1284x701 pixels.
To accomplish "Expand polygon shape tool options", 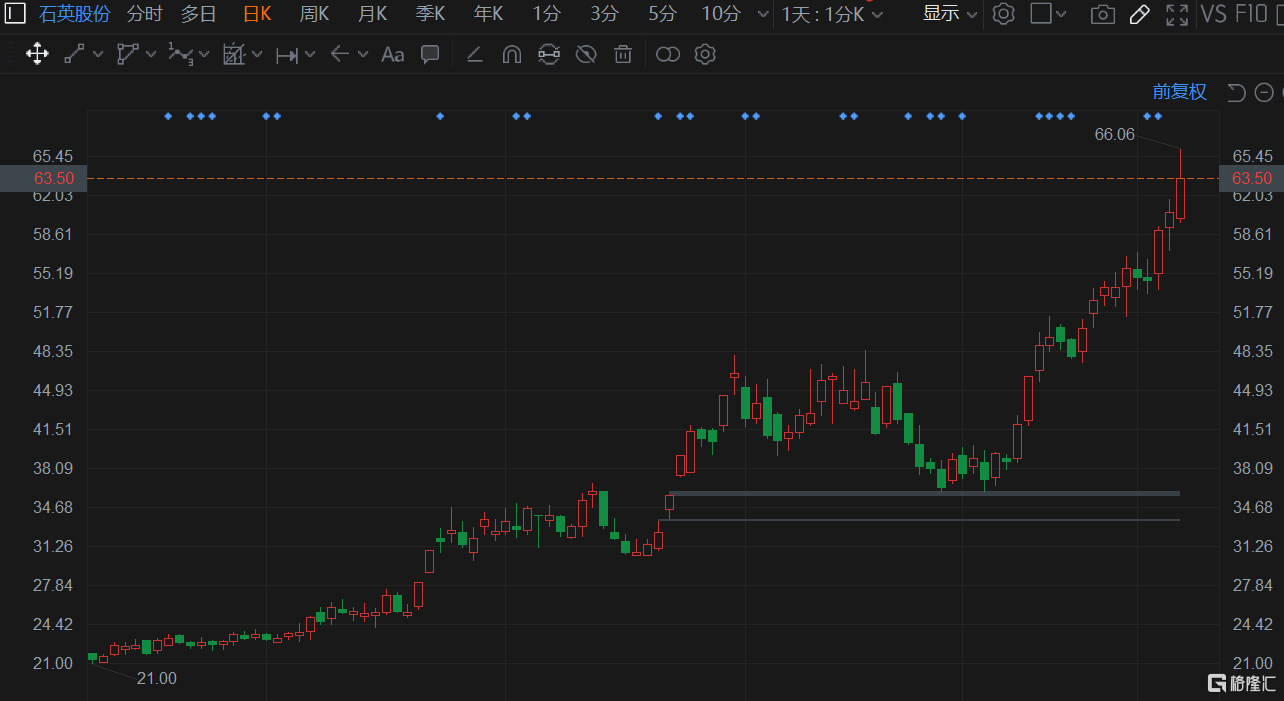I will pos(151,54).
